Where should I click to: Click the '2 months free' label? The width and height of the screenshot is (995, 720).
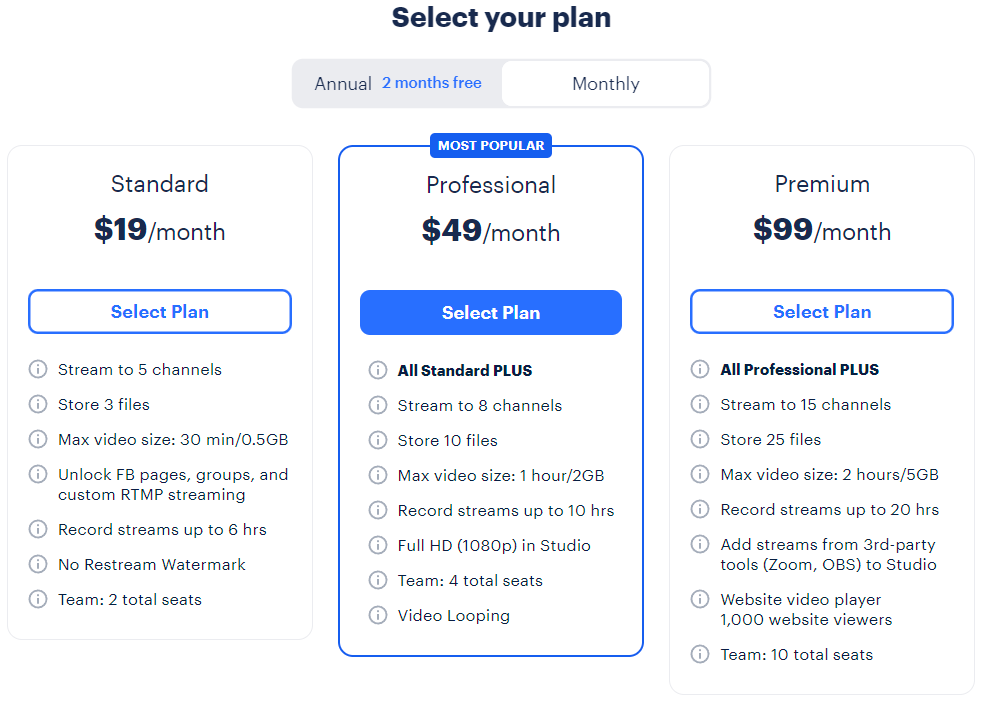pyautogui.click(x=432, y=83)
